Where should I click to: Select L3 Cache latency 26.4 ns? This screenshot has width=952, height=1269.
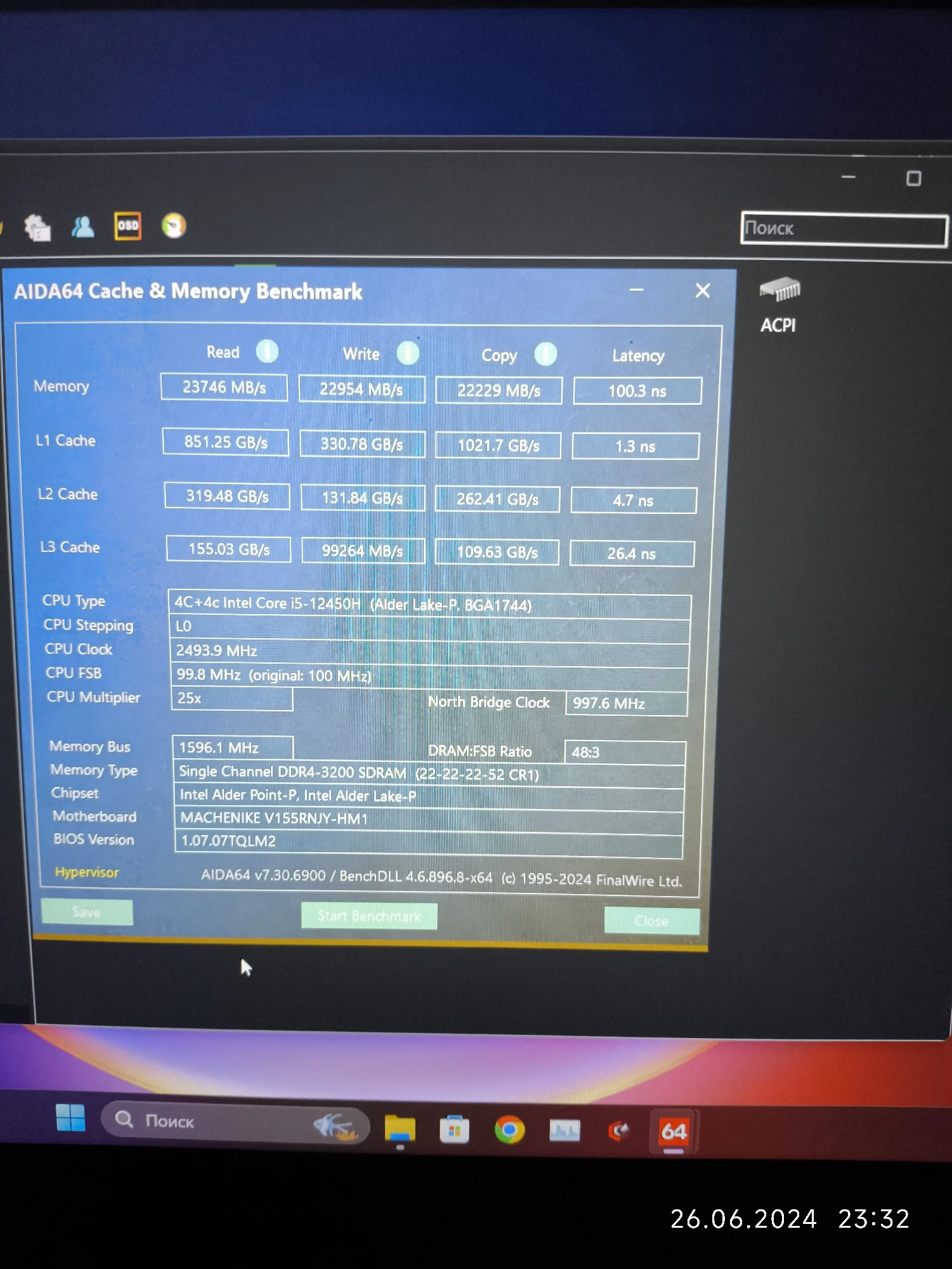point(632,553)
